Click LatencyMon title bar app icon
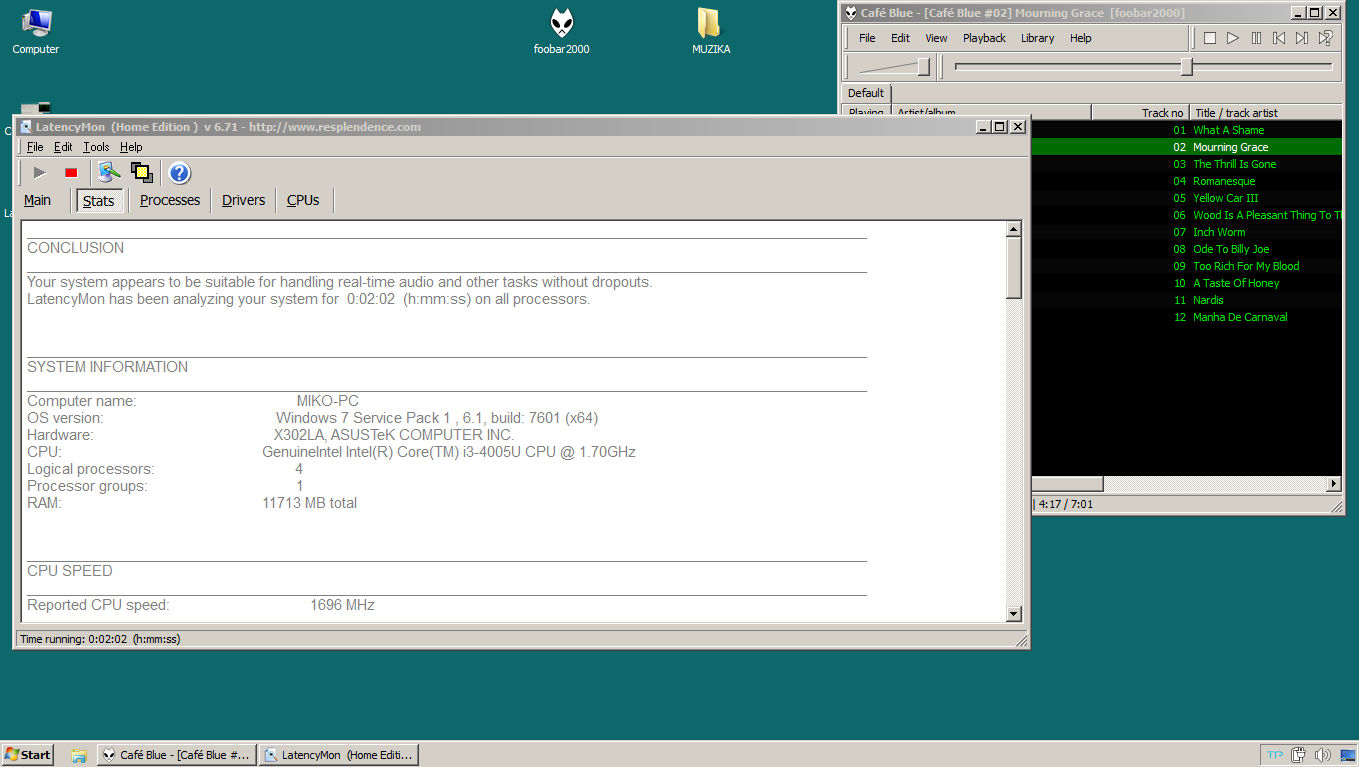 coord(25,127)
